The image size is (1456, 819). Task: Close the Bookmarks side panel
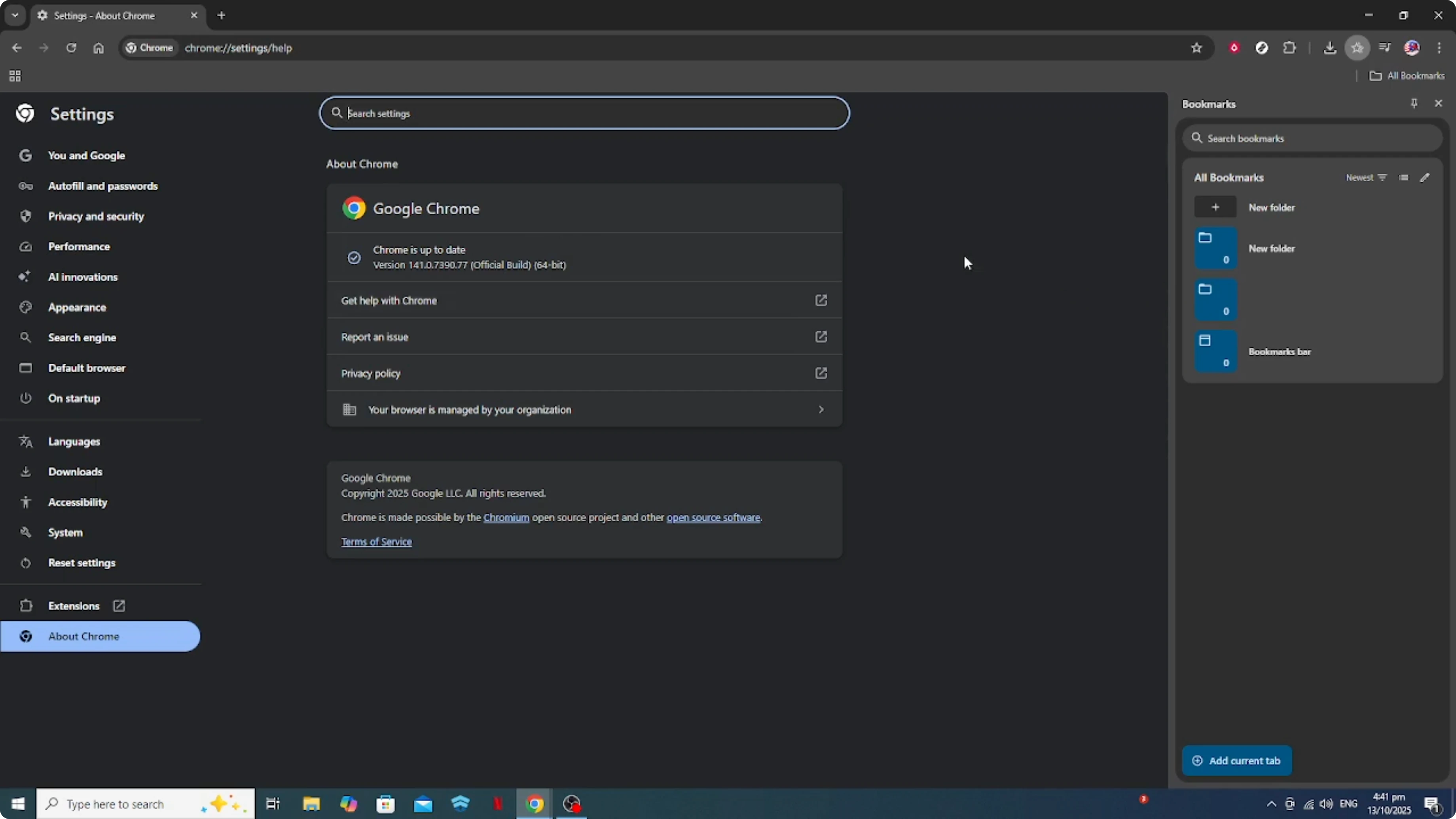point(1439,103)
